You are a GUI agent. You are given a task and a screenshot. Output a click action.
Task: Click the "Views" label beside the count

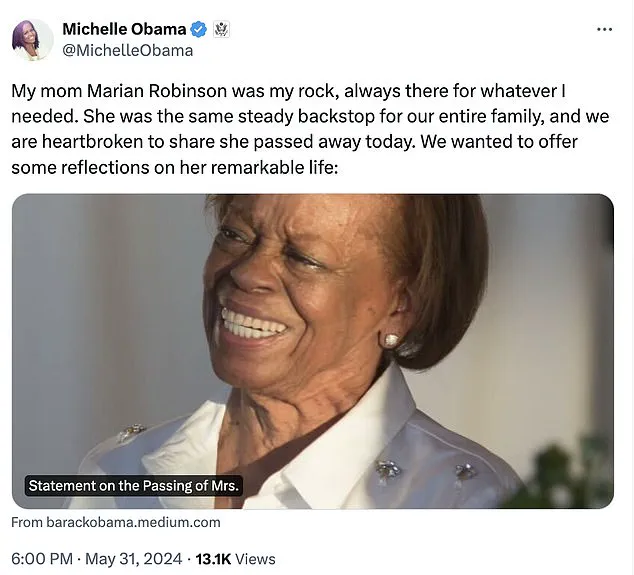[256, 559]
